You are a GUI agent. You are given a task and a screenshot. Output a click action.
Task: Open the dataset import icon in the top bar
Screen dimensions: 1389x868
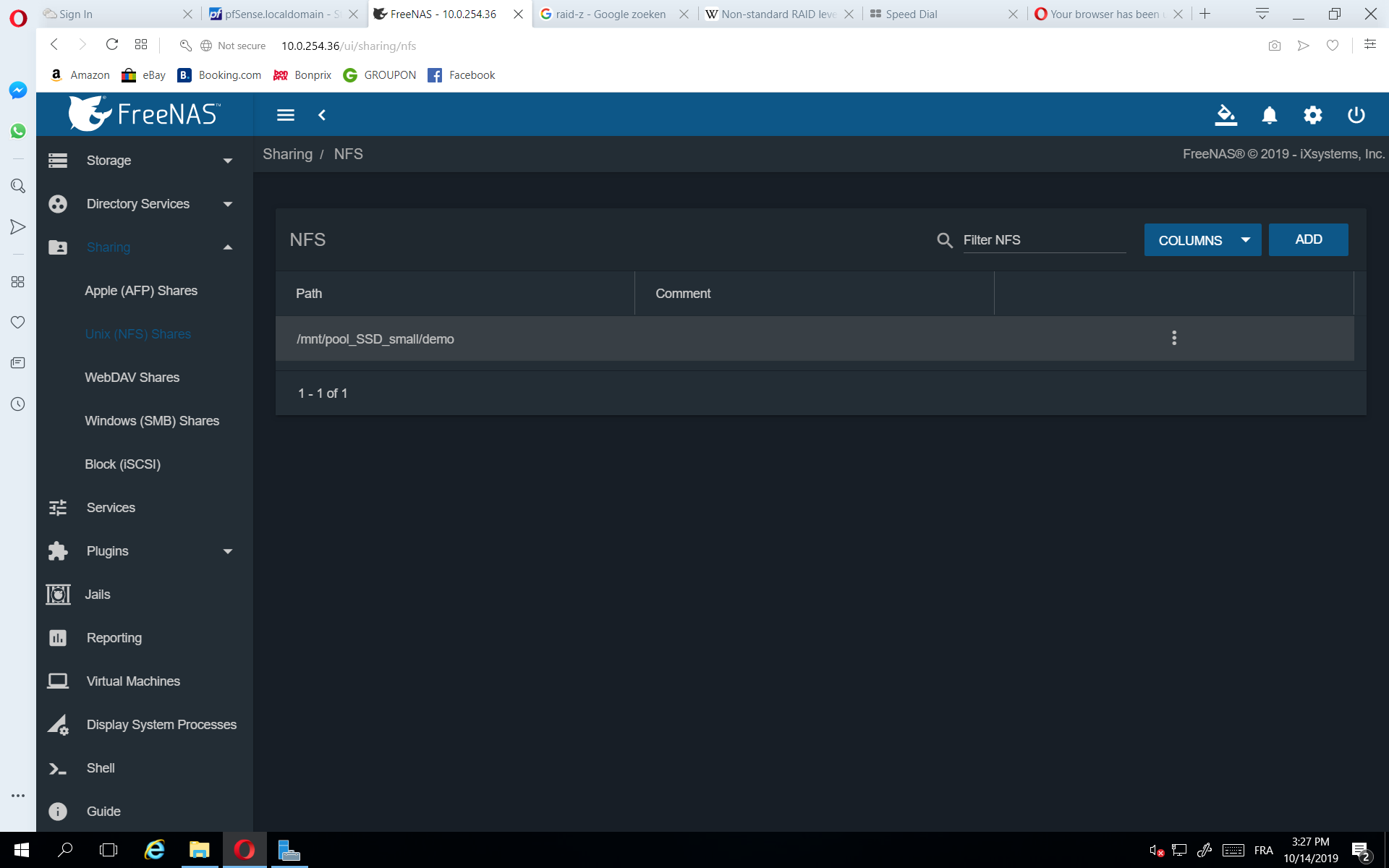click(1226, 115)
